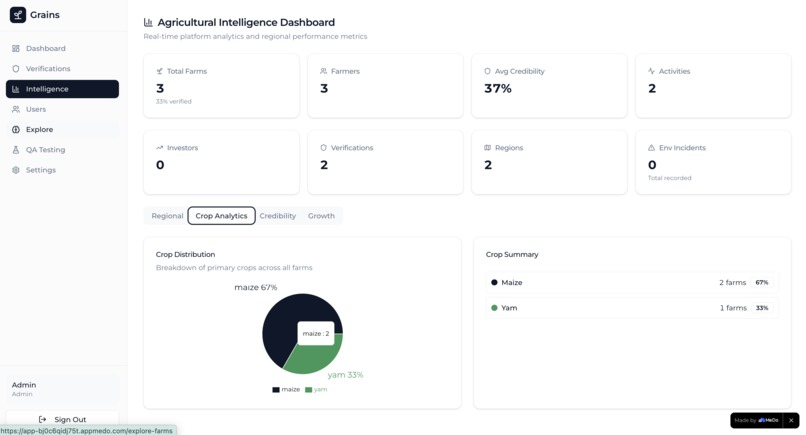Screen dimensions: 806x435
Task: Click the Grains logo icon
Action: (18, 15)
